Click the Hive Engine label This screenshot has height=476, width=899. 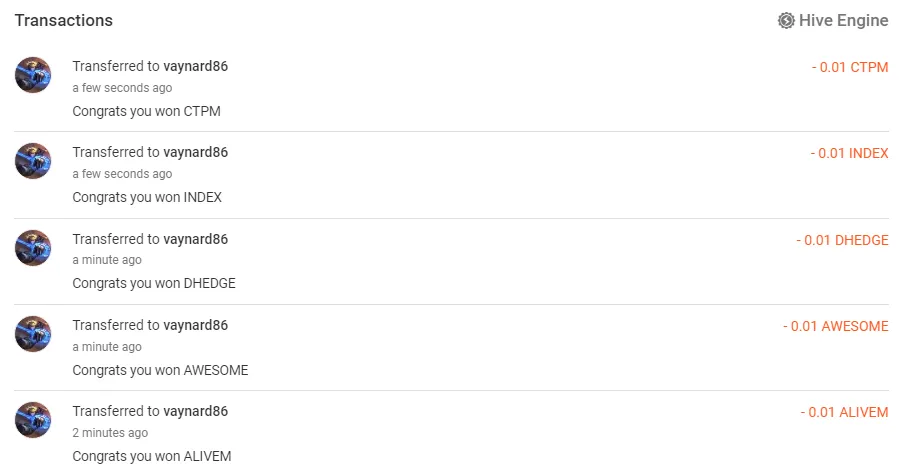tap(843, 20)
